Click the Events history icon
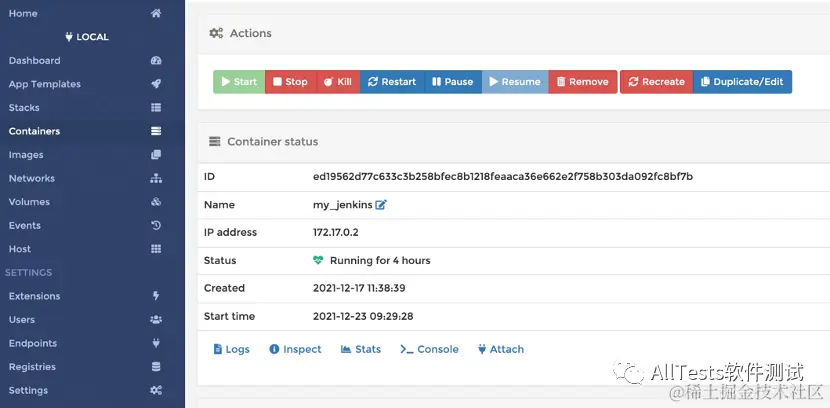This screenshot has height=408, width=830. (x=156, y=225)
